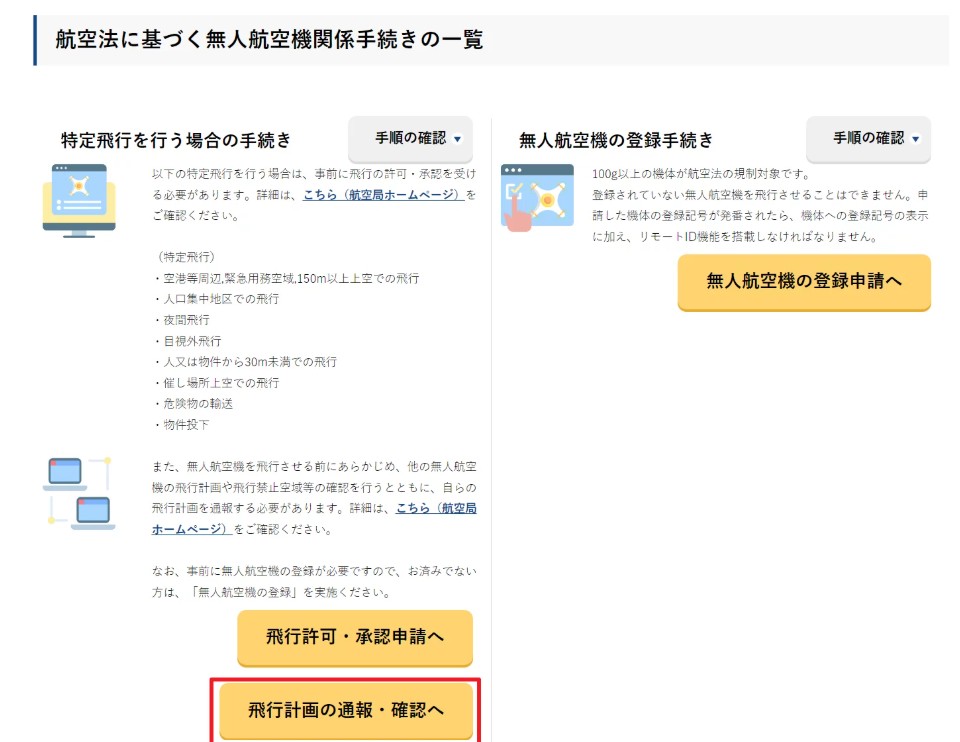Select the 目視外飛行 list item
960x742 pixels.
(188, 341)
